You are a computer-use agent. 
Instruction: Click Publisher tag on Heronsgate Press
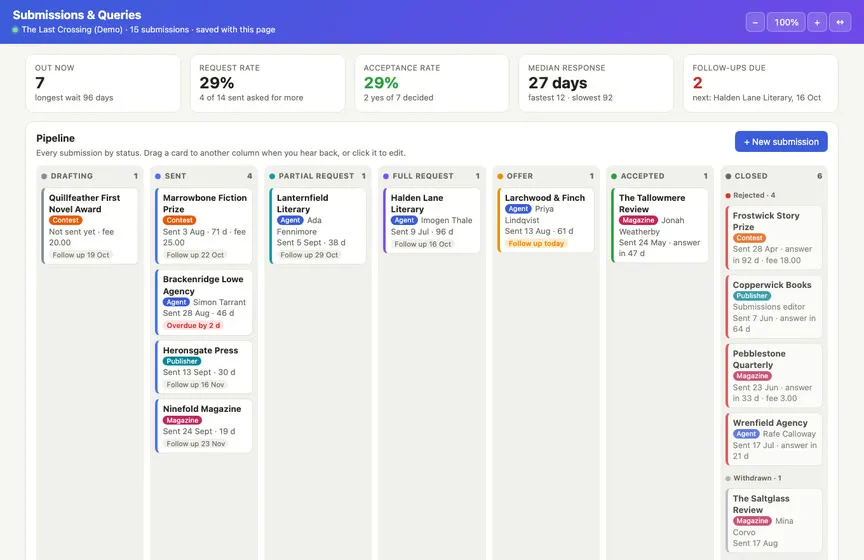click(x=182, y=361)
